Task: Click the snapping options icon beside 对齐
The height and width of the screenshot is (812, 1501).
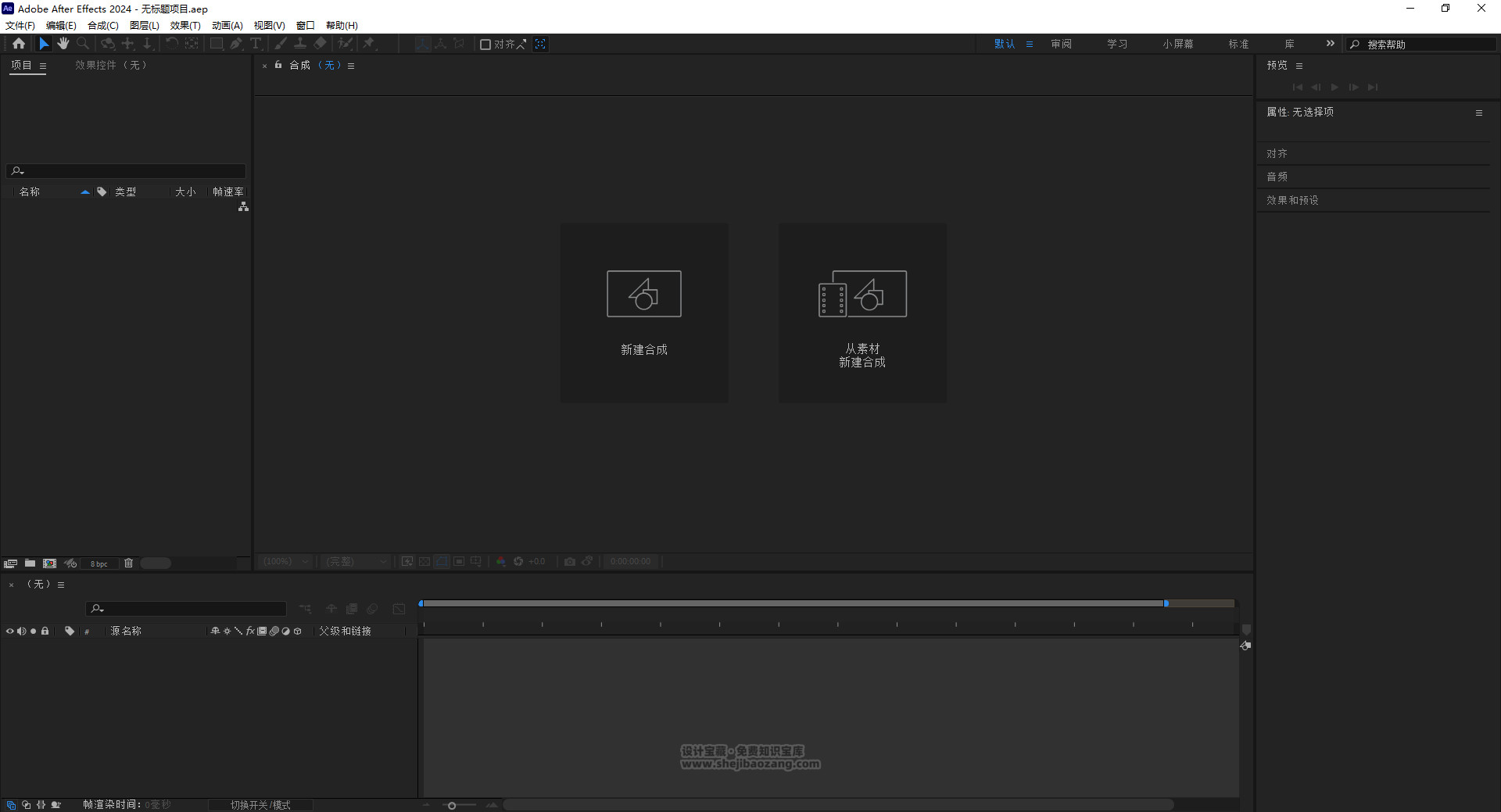Action: [x=521, y=44]
